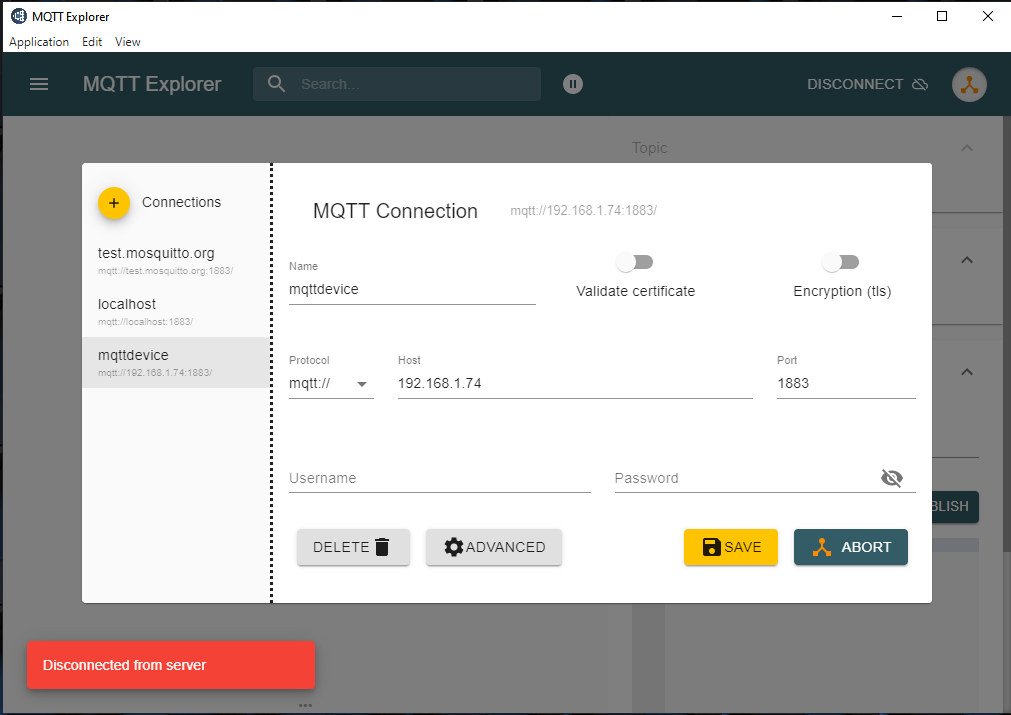Click the MQTT Explorer app icon in title bar
The width and height of the screenshot is (1011, 715).
pos(19,16)
